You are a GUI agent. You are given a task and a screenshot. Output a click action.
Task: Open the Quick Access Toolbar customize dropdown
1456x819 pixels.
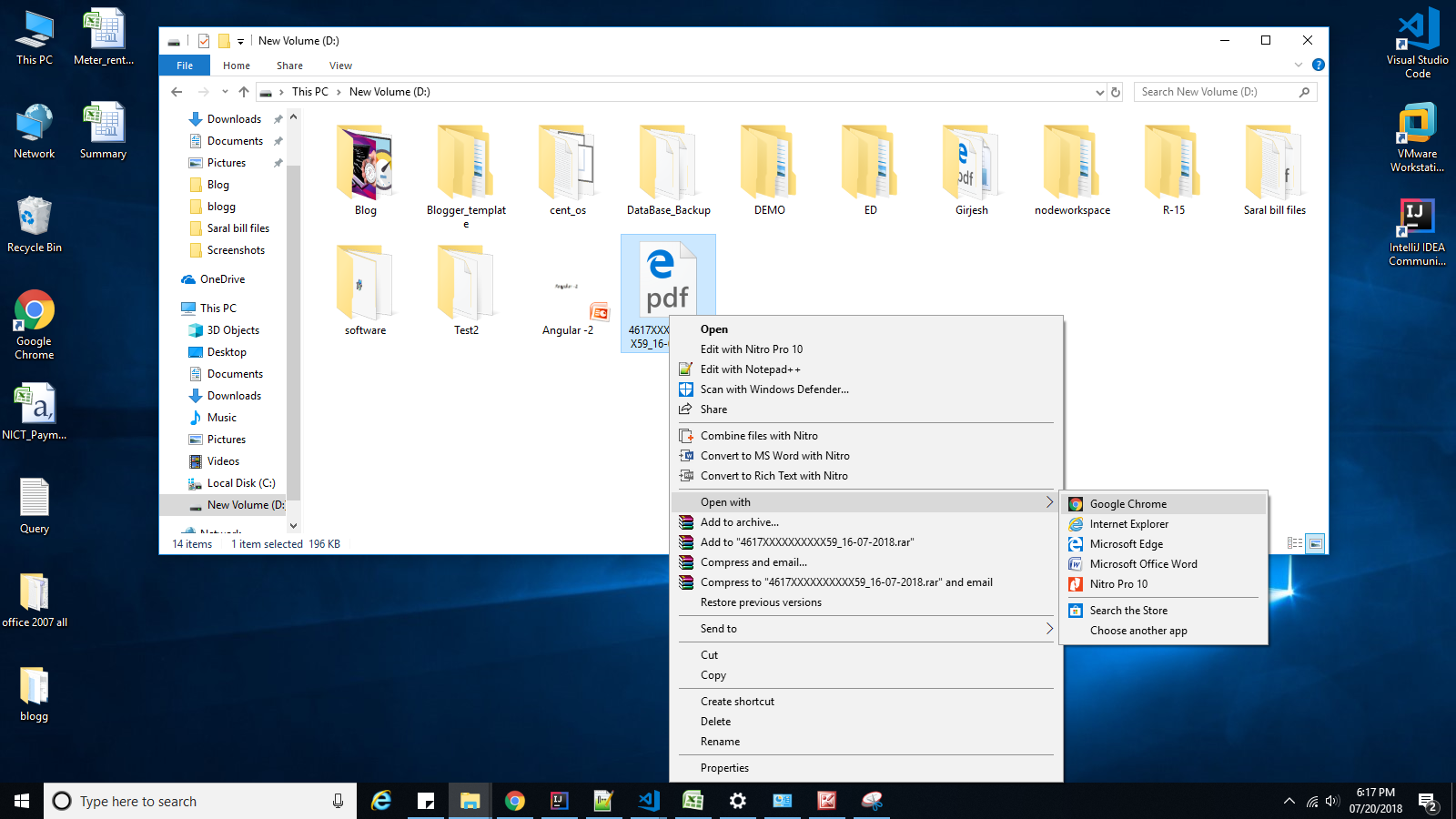240,41
